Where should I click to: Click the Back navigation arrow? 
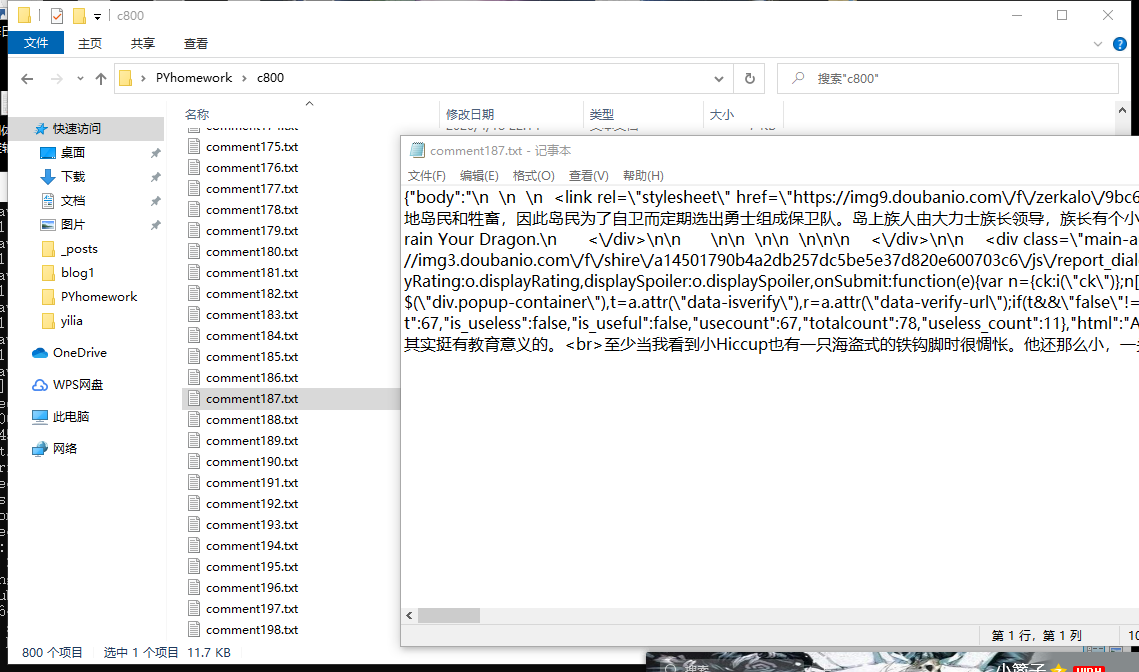click(x=27, y=78)
